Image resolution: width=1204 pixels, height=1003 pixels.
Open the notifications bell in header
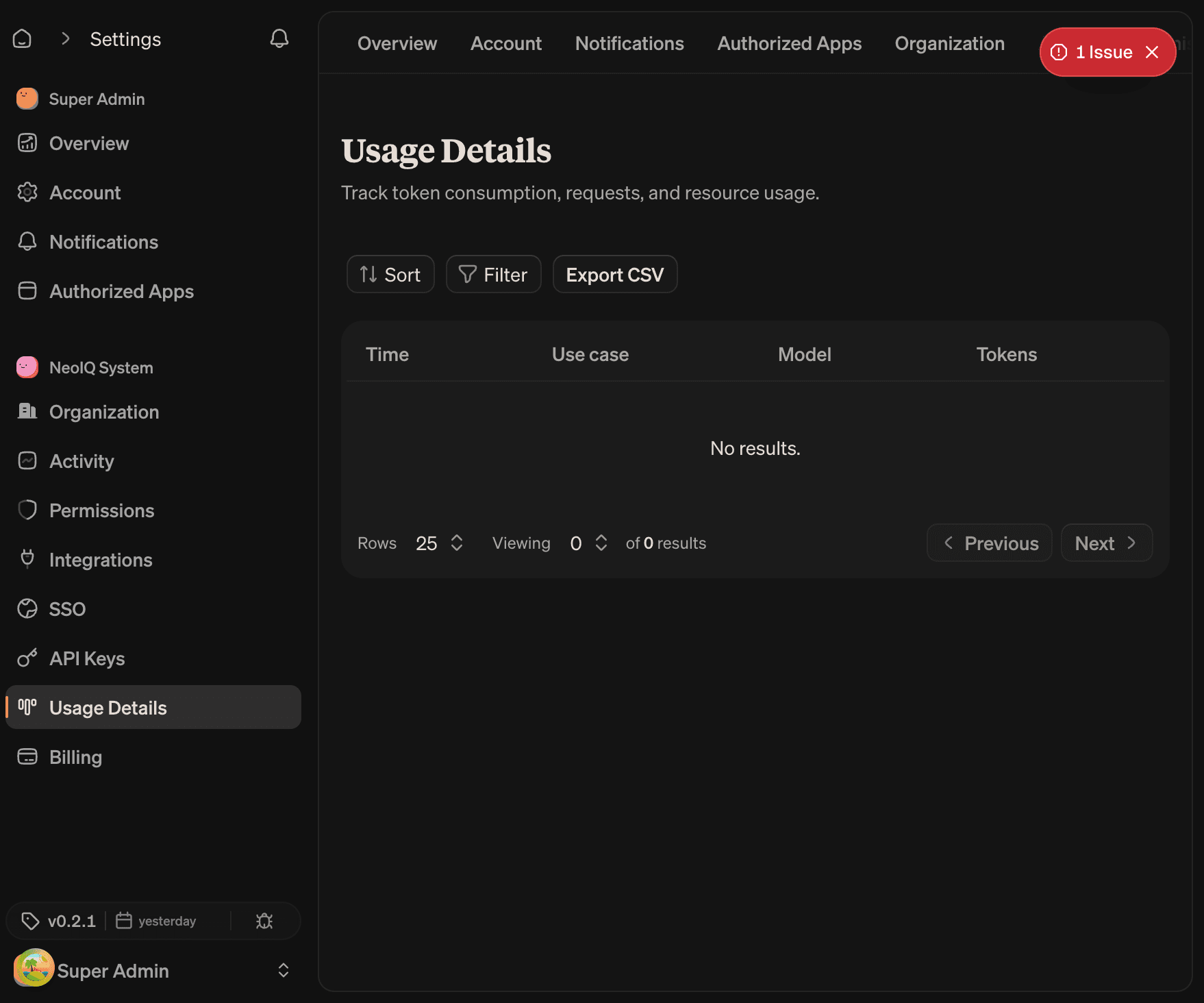[279, 38]
